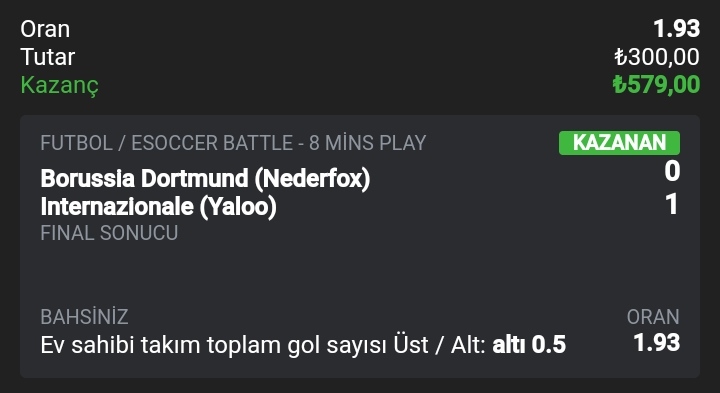Click the Tutar label
Image resolution: width=720 pixels, height=393 pixels.
coord(47,57)
